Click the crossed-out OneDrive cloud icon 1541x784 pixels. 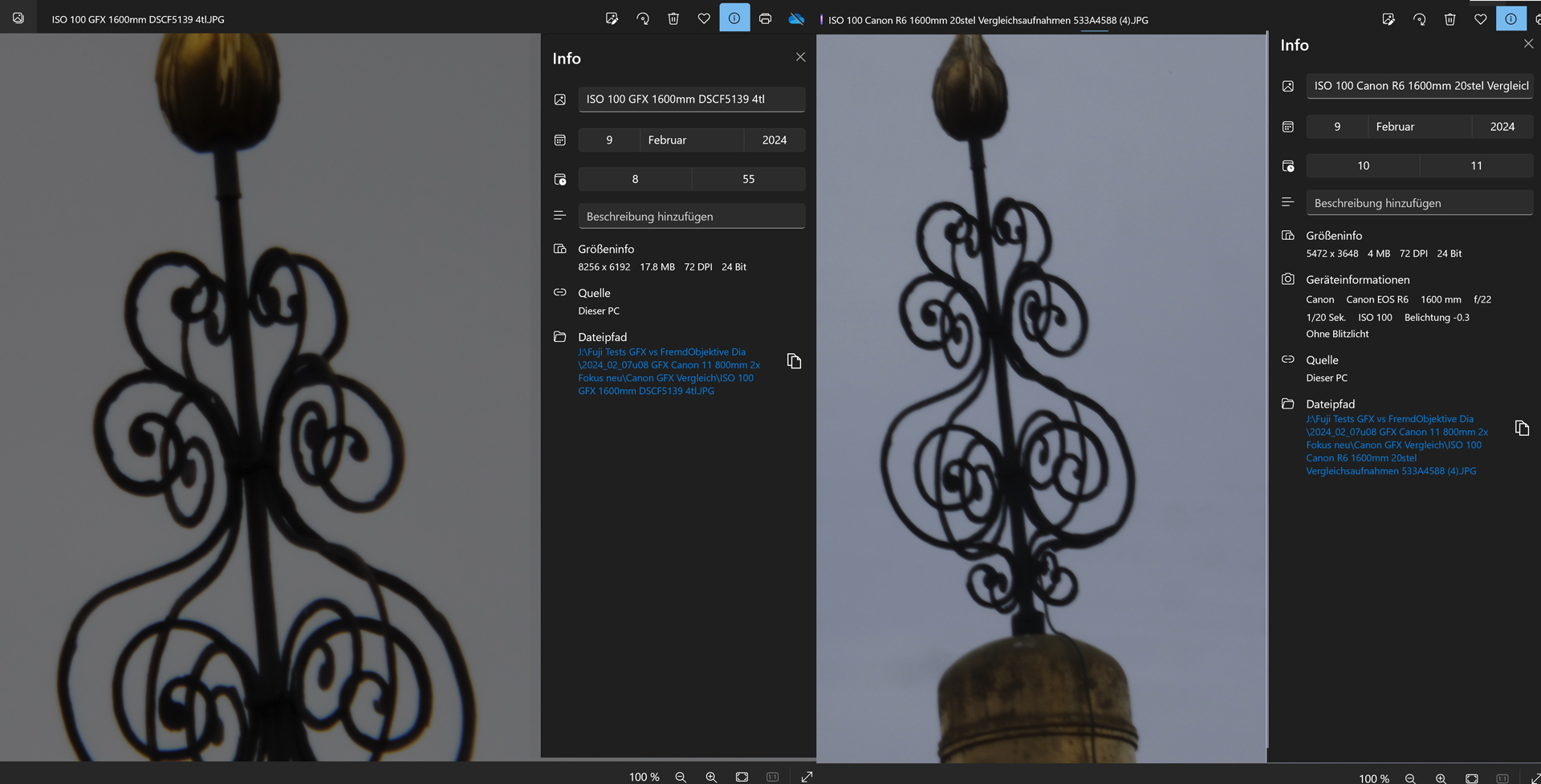tap(796, 18)
